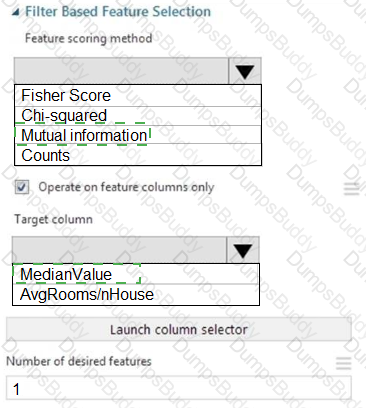The width and height of the screenshot is (366, 408).
Task: Choose MedianValue as the target column
Action: pos(136,274)
